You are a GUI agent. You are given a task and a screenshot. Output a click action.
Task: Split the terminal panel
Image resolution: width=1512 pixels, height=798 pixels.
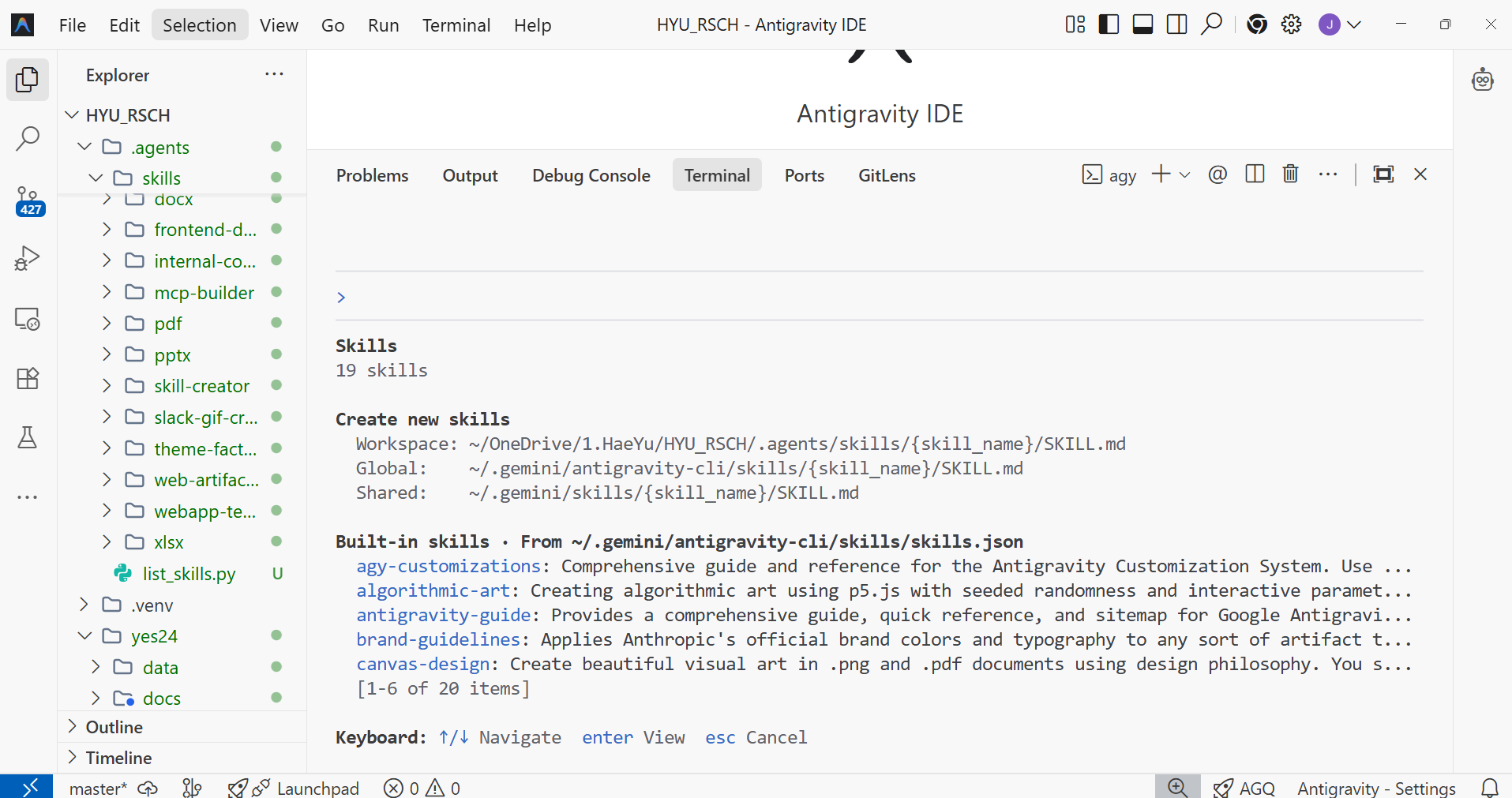point(1255,174)
